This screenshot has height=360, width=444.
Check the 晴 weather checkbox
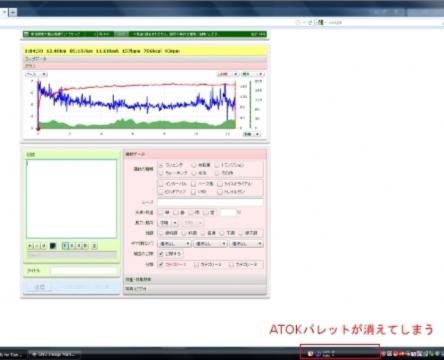pyautogui.click(x=161, y=212)
